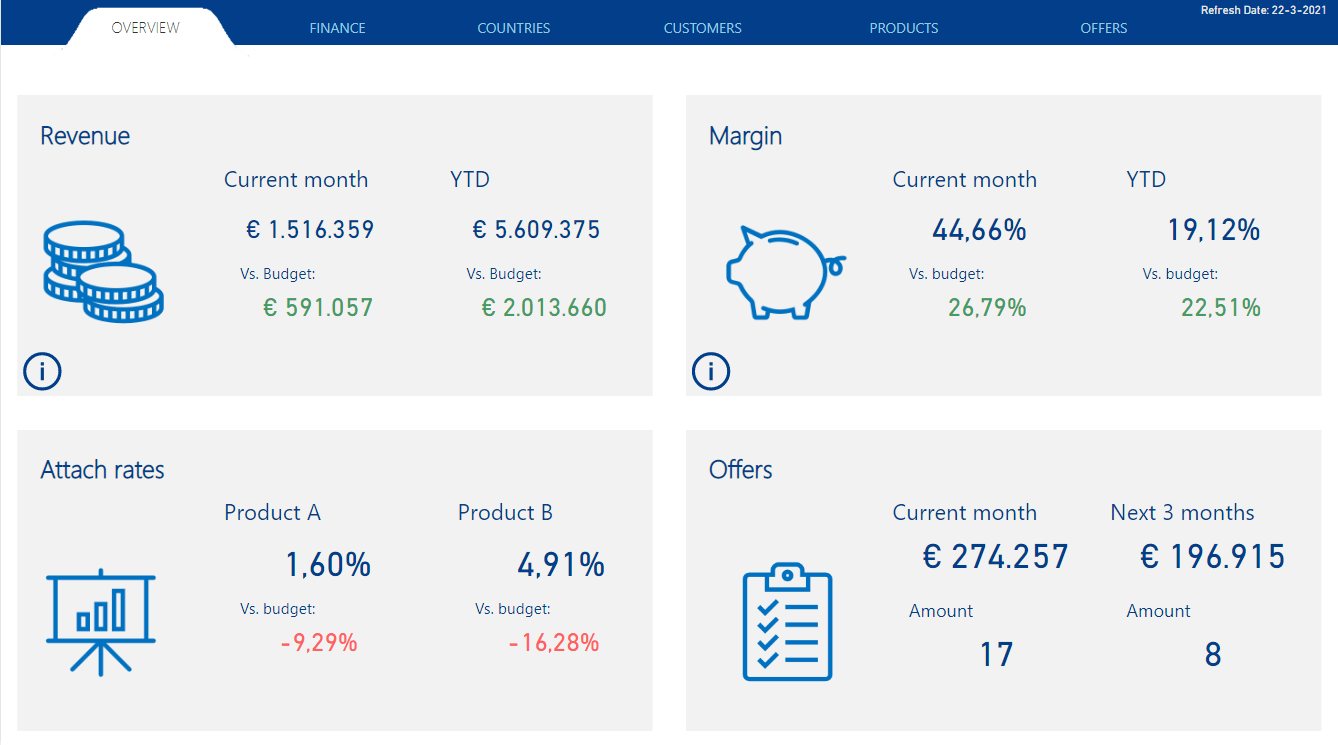
Task: Click the Revenue coins stack icon
Action: click(103, 272)
